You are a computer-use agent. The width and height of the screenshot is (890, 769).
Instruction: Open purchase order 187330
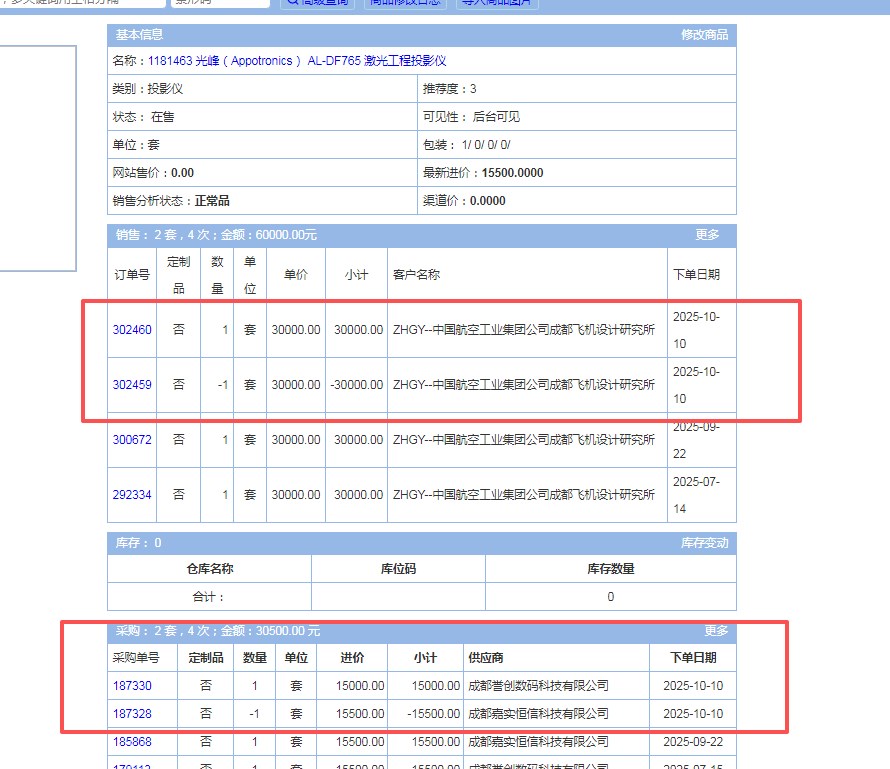(x=132, y=686)
